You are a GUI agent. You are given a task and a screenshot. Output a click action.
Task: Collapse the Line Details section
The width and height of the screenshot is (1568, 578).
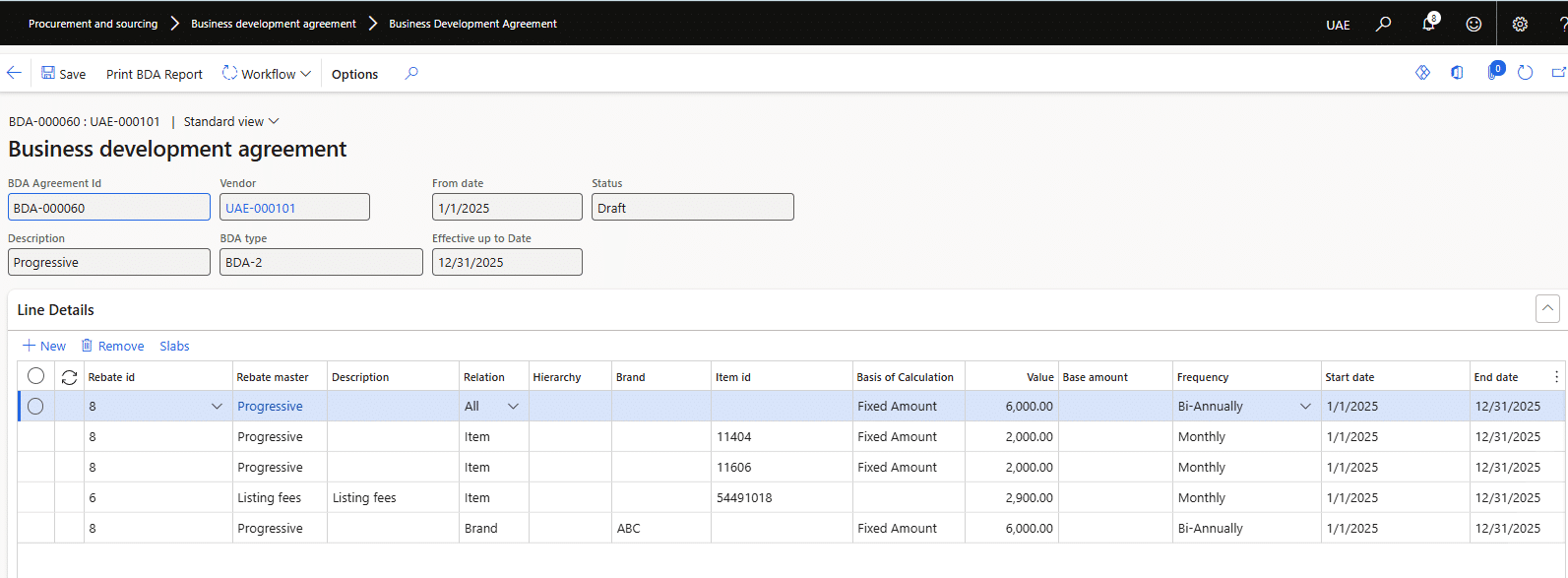pos(1546,308)
